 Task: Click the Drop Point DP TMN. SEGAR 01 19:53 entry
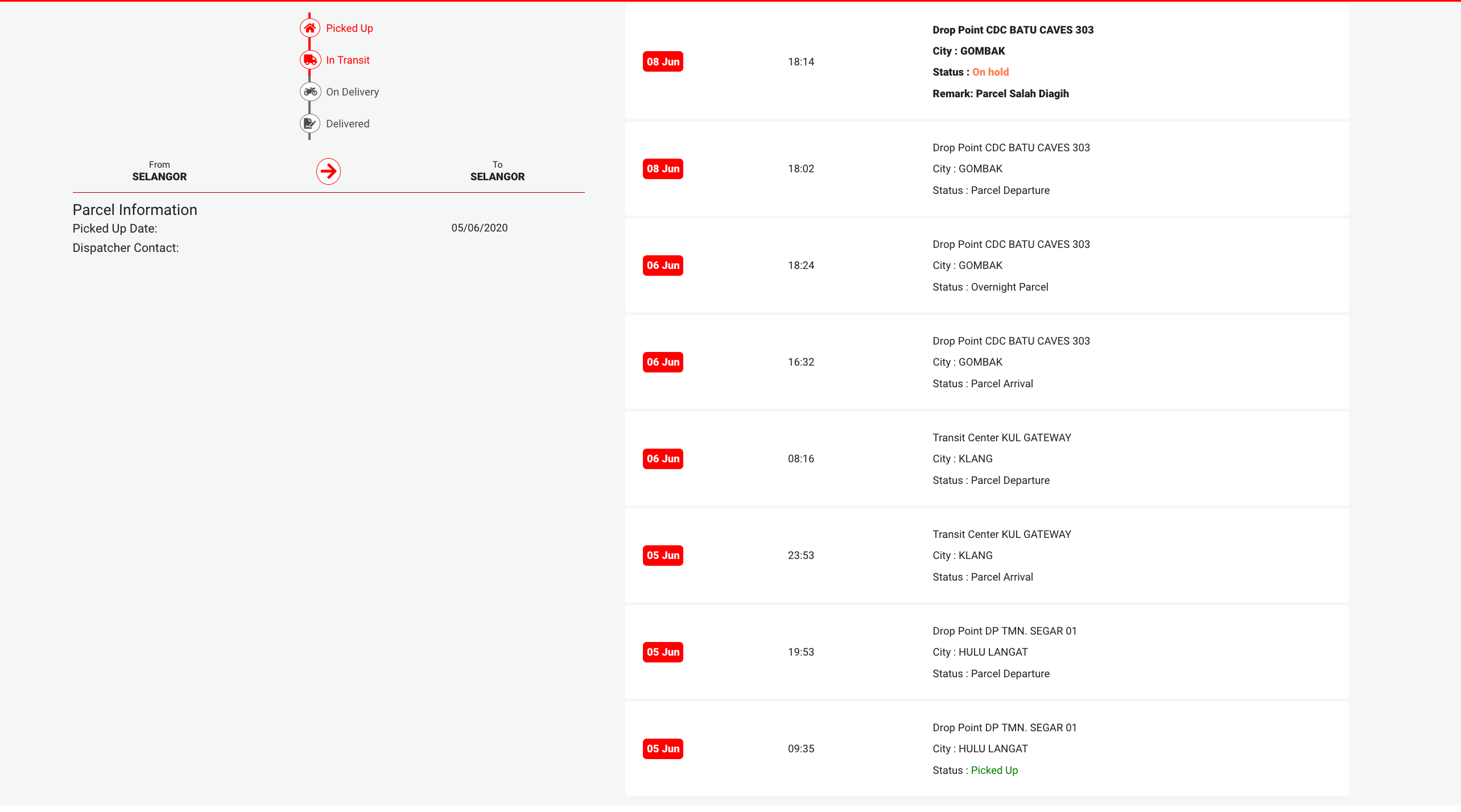point(987,652)
